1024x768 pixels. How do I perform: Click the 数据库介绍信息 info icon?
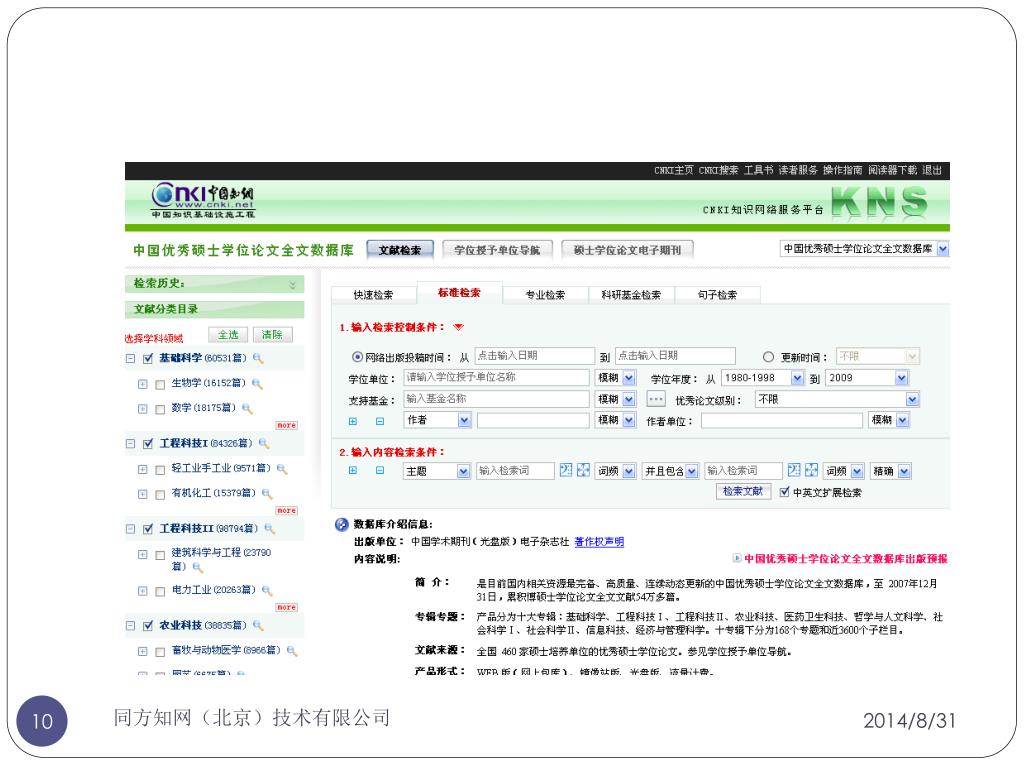pyautogui.click(x=342, y=524)
